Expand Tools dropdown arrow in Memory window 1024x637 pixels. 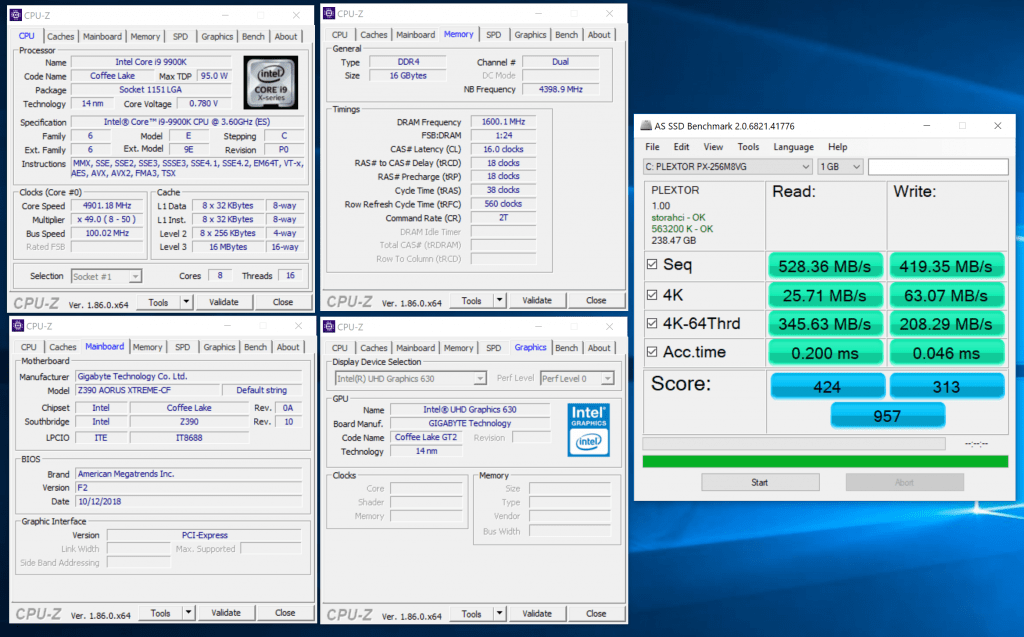coord(500,301)
